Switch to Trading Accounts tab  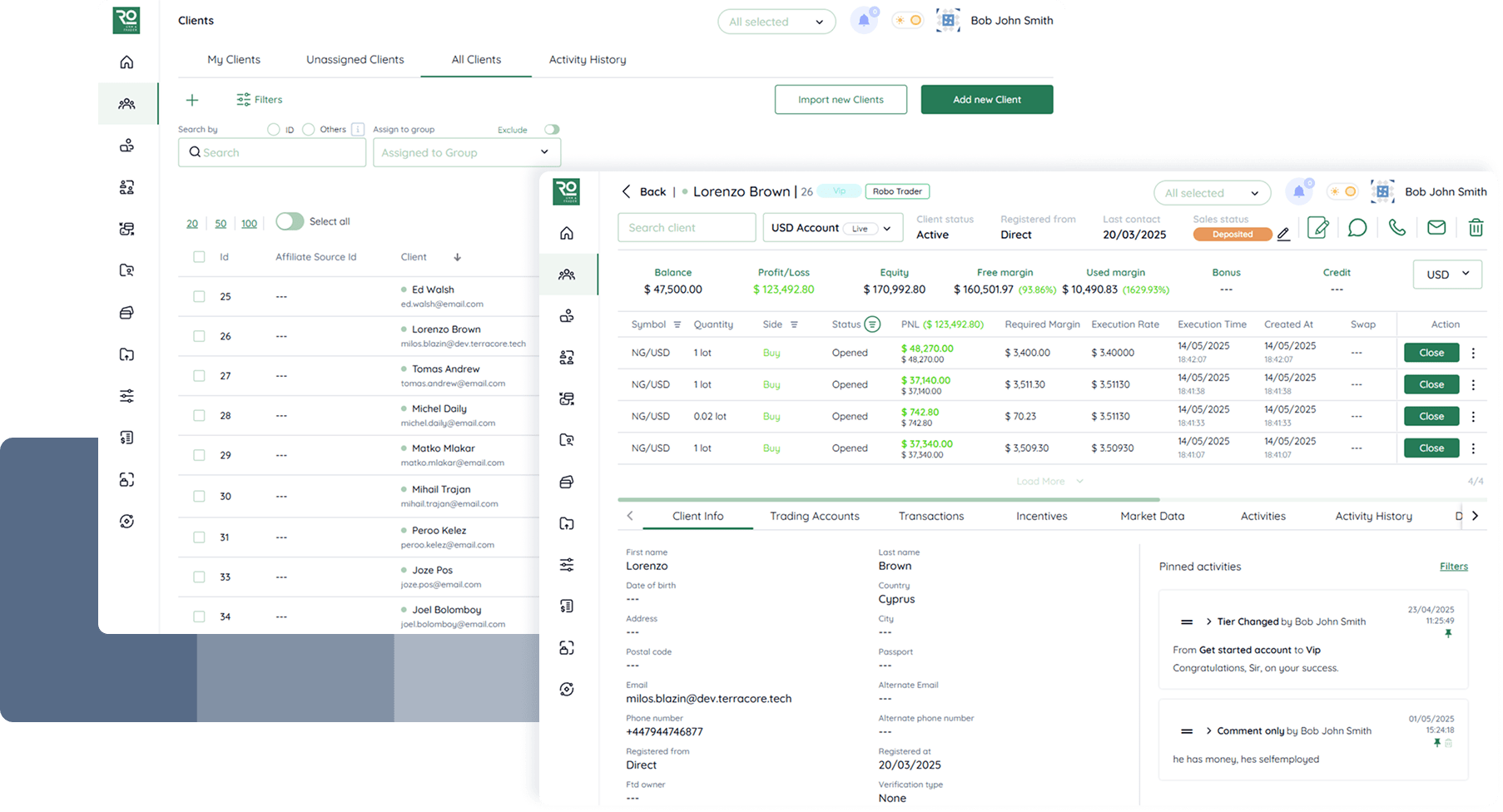point(815,516)
